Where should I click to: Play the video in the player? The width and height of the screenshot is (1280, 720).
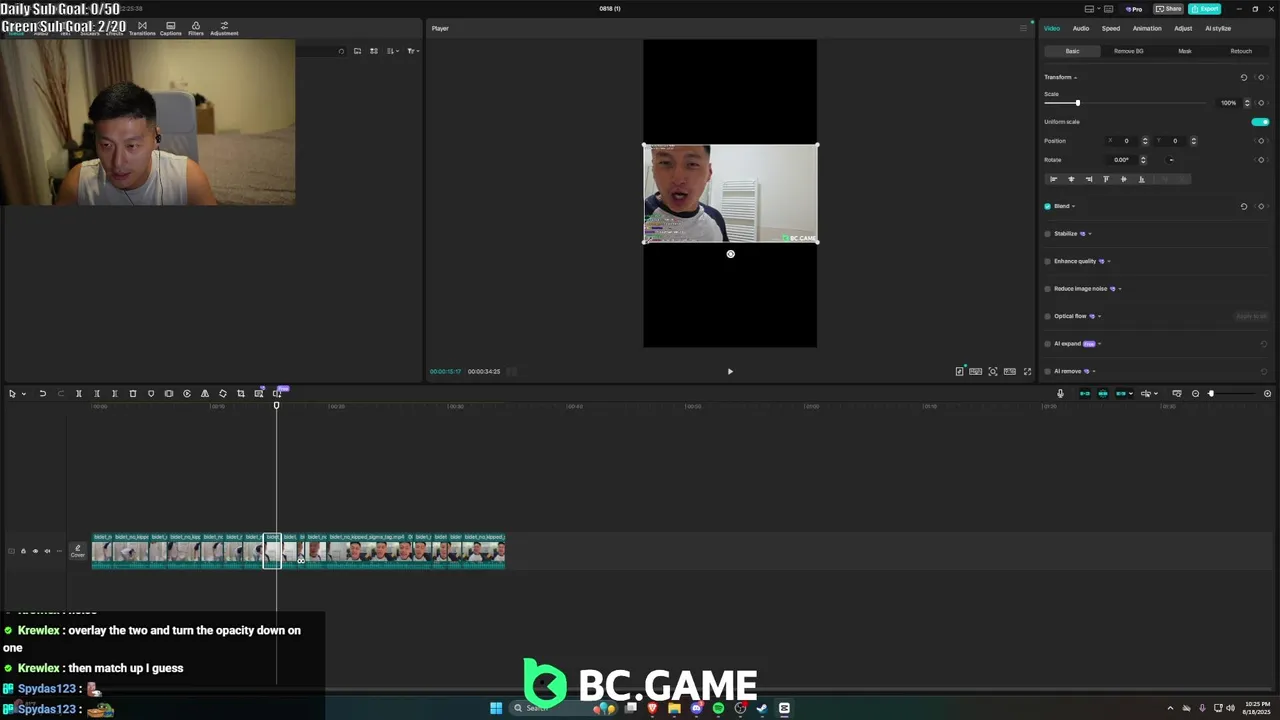[x=730, y=372]
